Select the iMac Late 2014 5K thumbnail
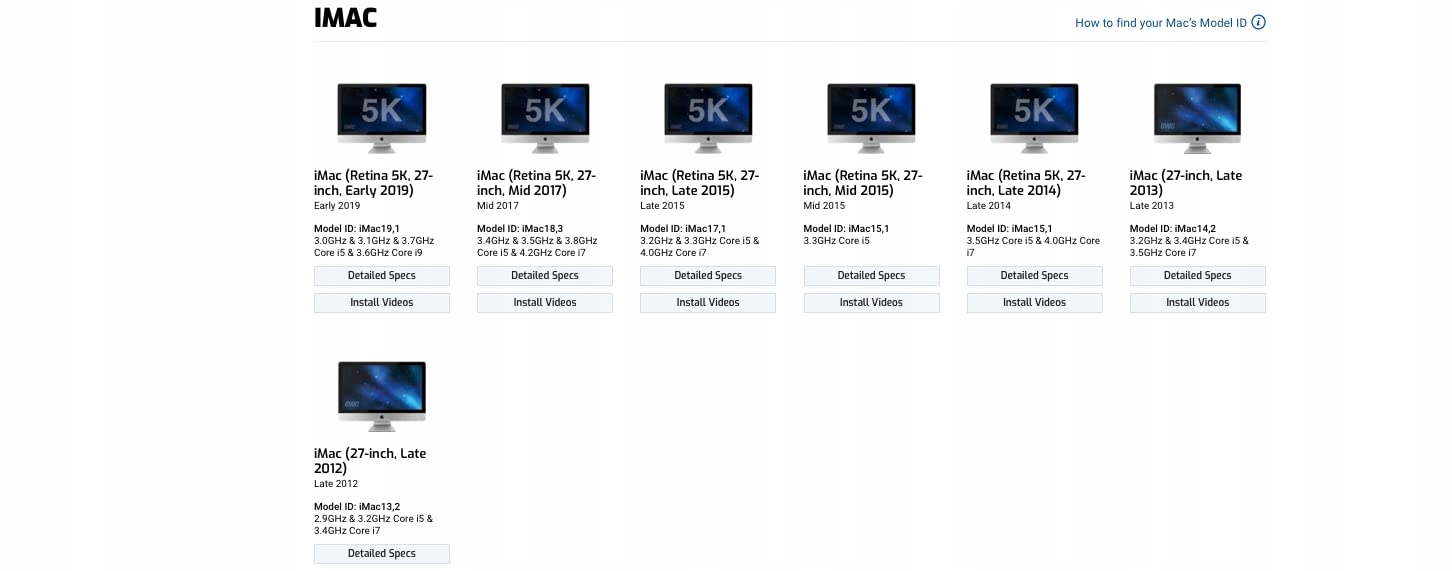Screen dimensions: 1452x571 click(x=1034, y=118)
